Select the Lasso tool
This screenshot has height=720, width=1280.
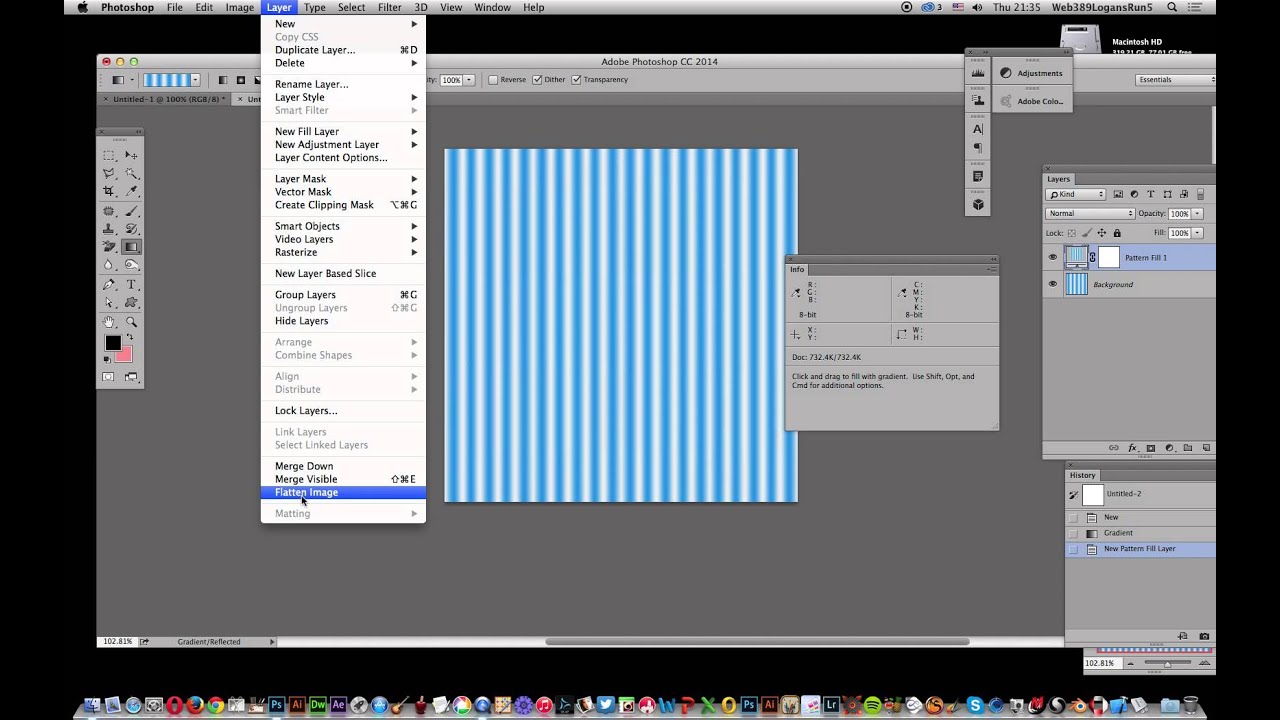pos(109,173)
